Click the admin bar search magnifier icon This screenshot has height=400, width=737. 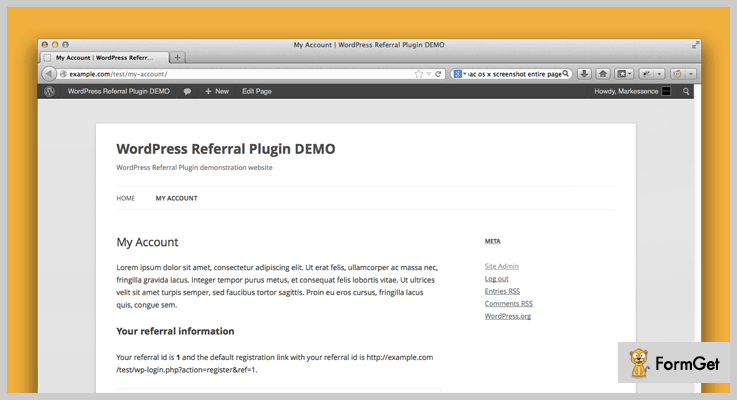coord(686,91)
